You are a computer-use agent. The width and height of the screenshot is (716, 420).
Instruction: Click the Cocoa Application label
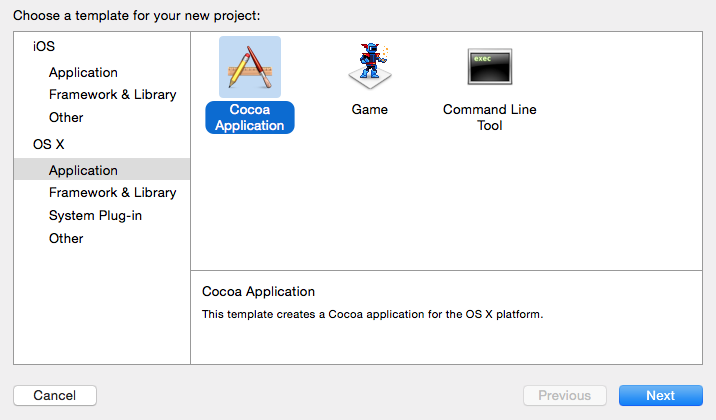(249, 117)
